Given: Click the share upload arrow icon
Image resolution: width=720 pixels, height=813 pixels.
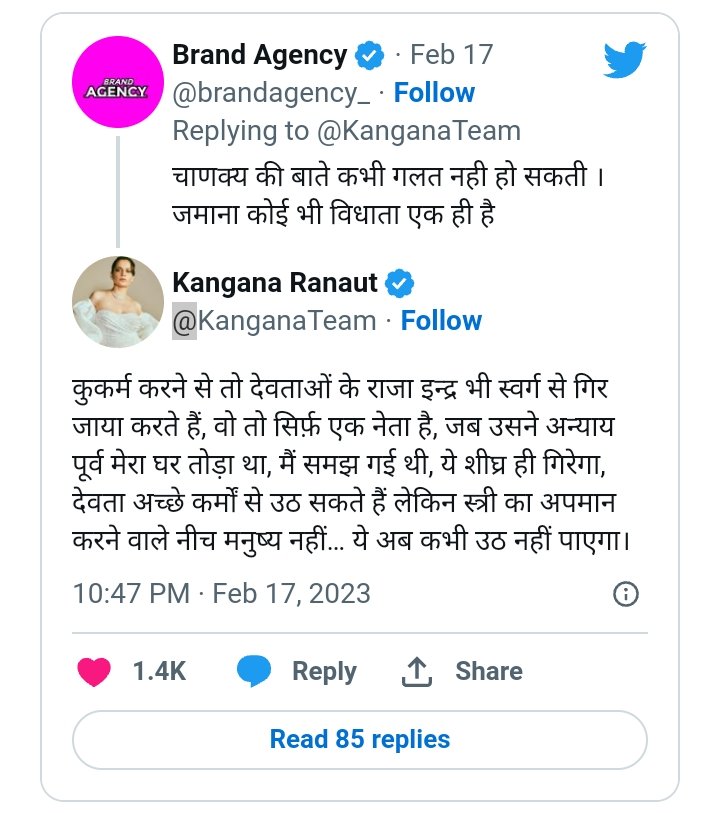Looking at the screenshot, I should pos(415,672).
